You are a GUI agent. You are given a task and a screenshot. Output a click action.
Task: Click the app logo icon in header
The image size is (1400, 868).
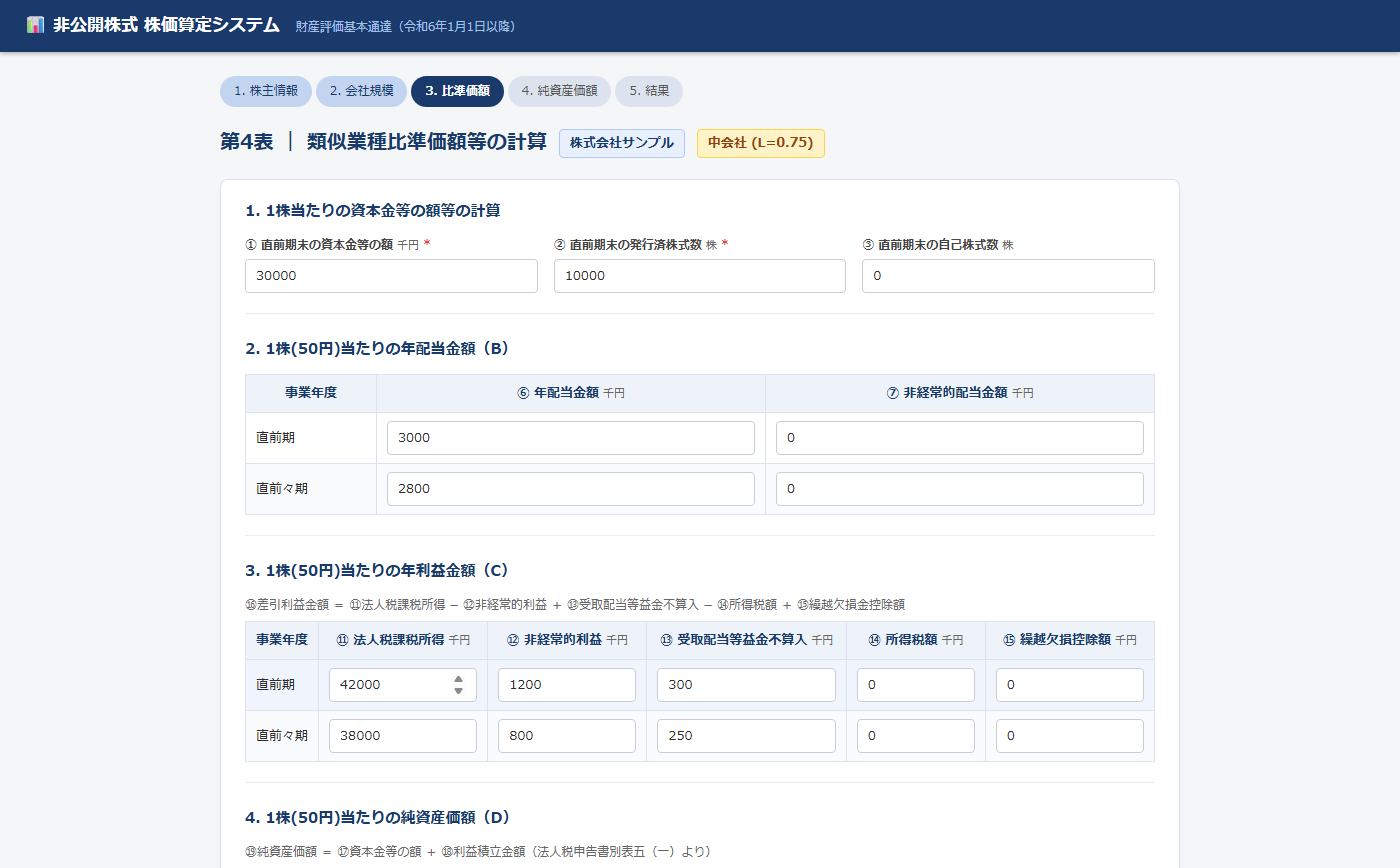(35, 25)
